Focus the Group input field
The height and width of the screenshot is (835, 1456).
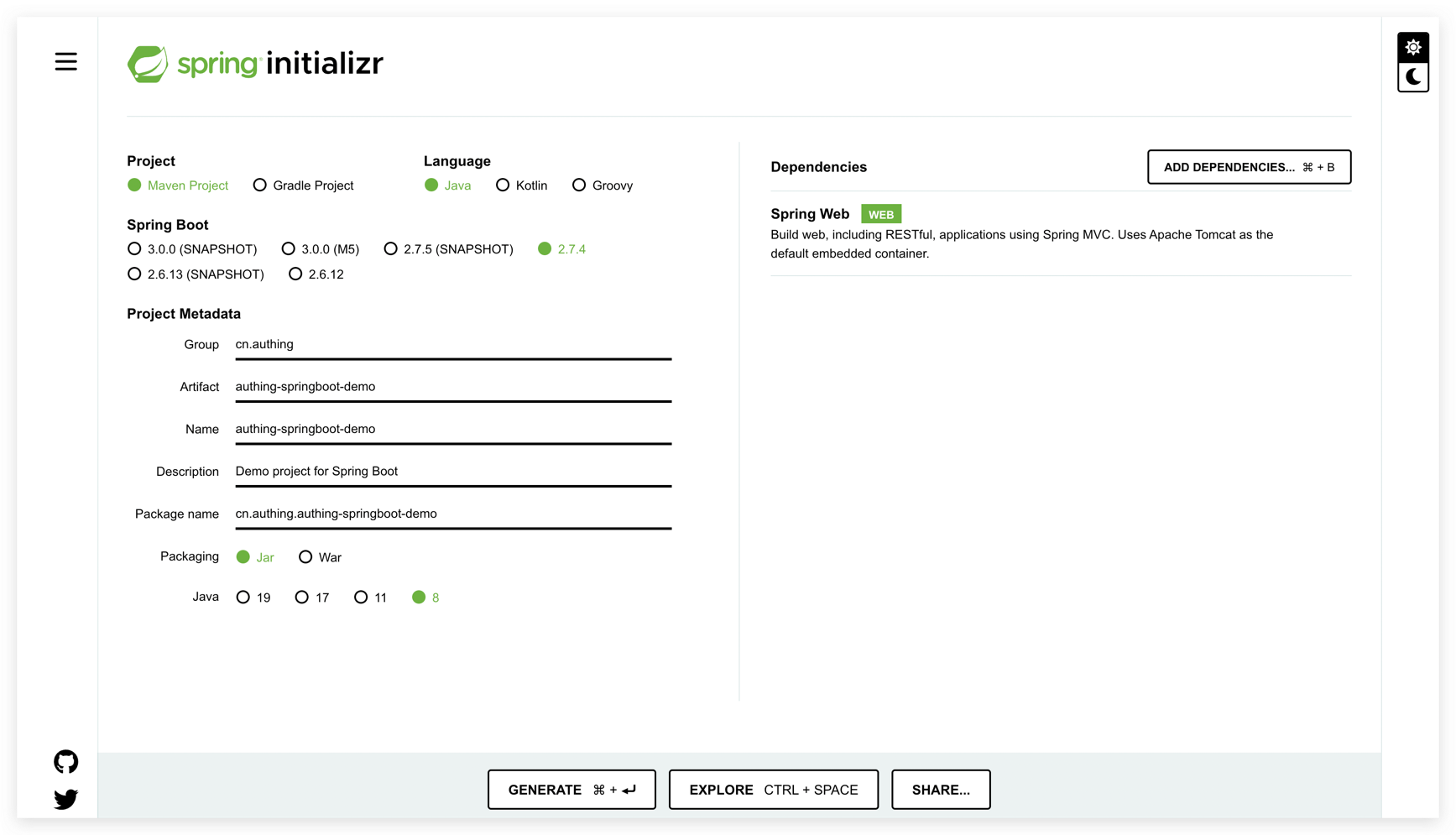pyautogui.click(x=452, y=345)
